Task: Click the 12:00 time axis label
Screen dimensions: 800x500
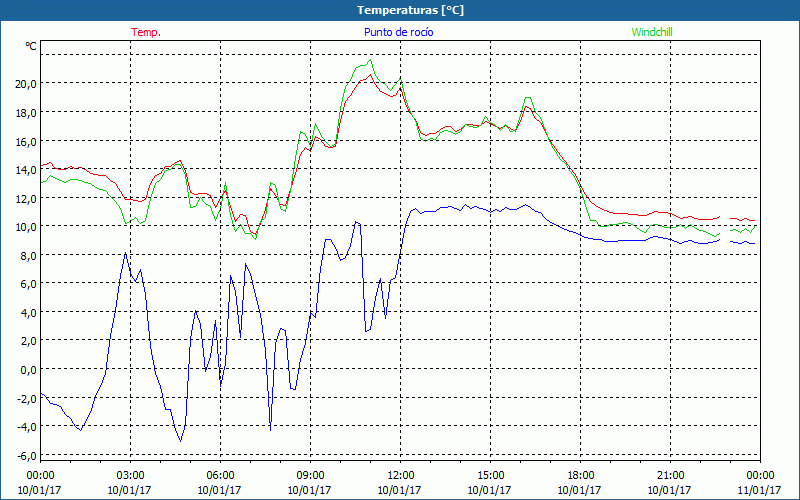Action: pyautogui.click(x=401, y=475)
